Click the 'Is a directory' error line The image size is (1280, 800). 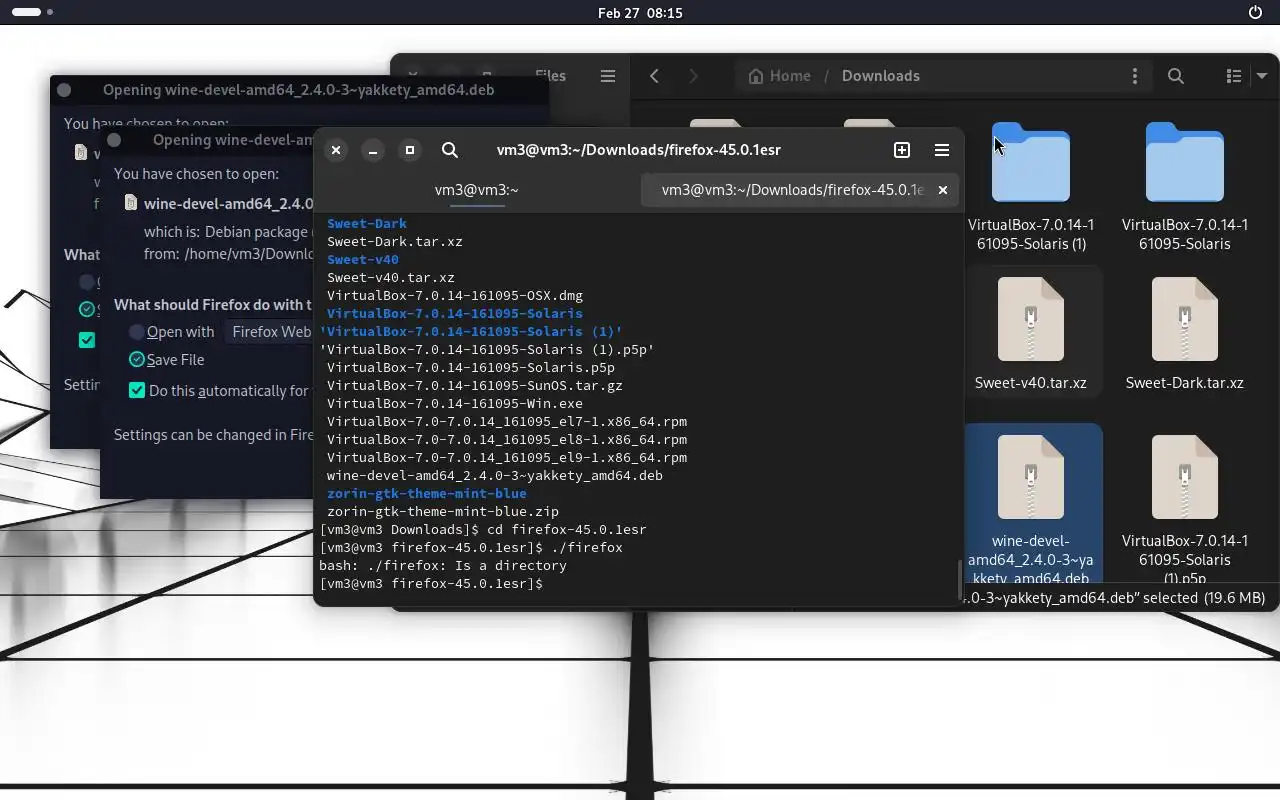pos(443,566)
